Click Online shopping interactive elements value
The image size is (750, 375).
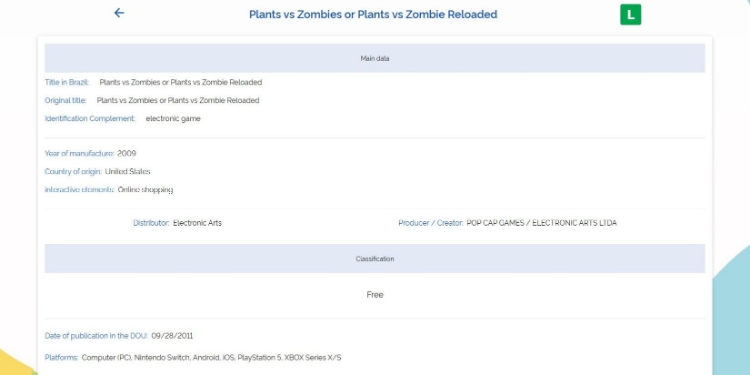[145, 190]
